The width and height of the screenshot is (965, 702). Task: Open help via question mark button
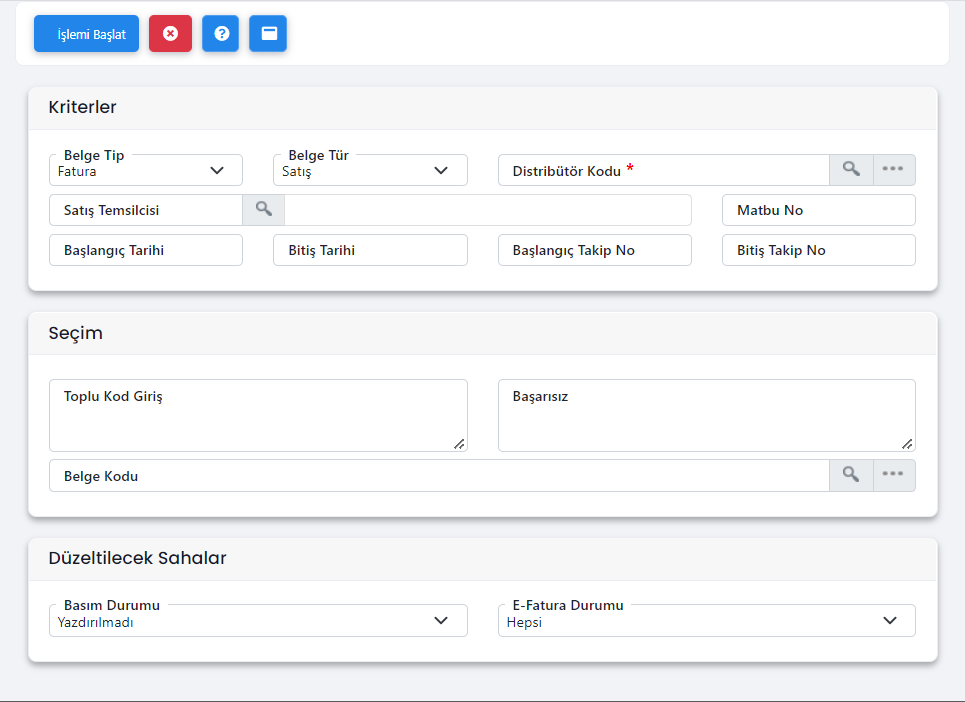pyautogui.click(x=221, y=33)
